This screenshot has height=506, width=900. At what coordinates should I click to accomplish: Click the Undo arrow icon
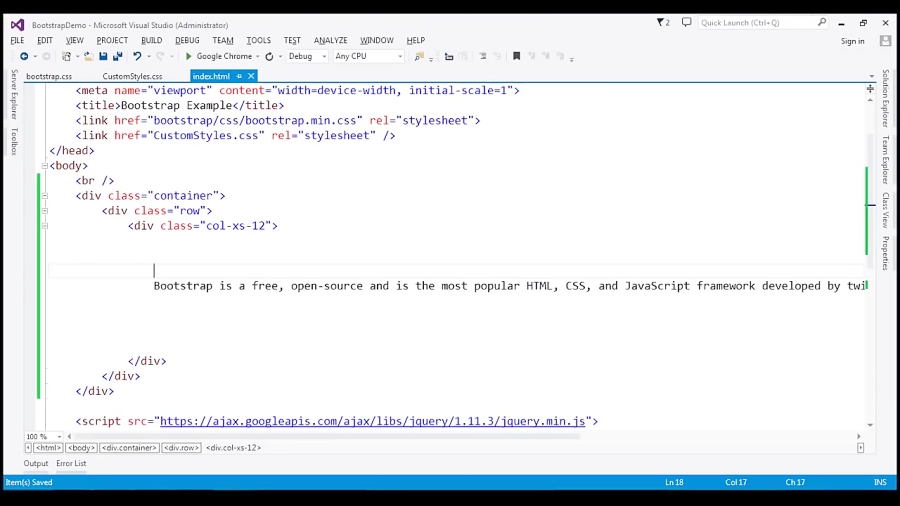(x=137, y=57)
